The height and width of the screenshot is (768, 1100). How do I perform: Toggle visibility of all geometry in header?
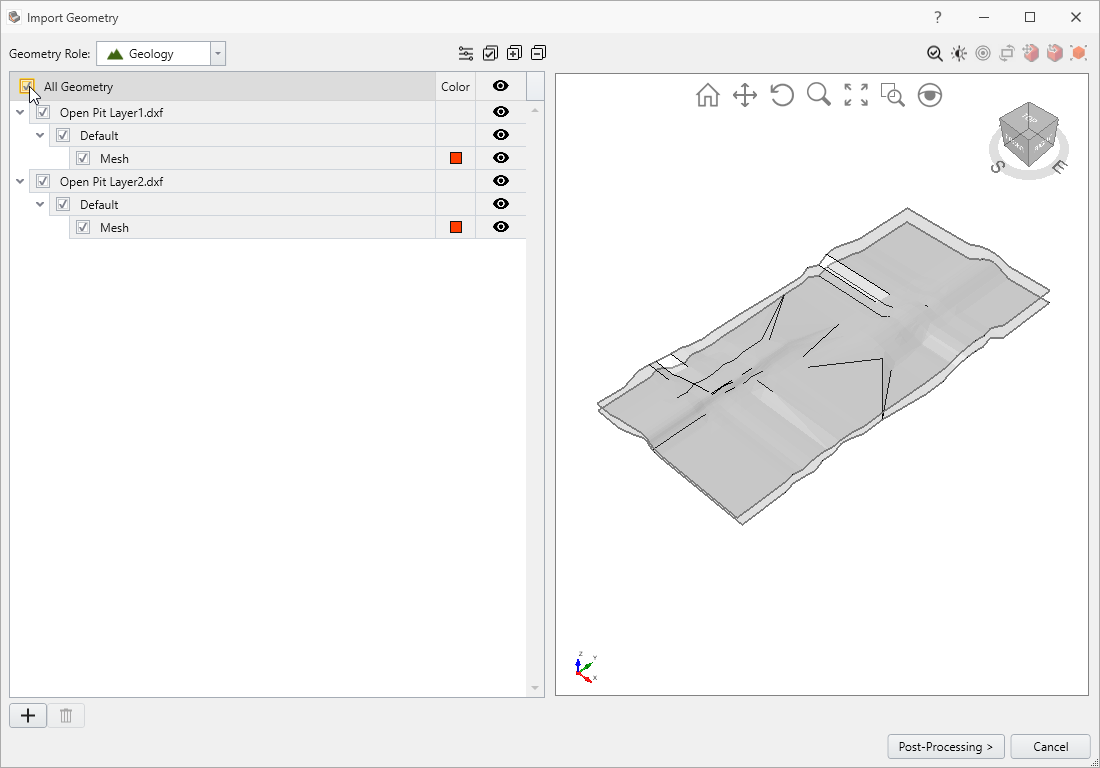[x=500, y=86]
